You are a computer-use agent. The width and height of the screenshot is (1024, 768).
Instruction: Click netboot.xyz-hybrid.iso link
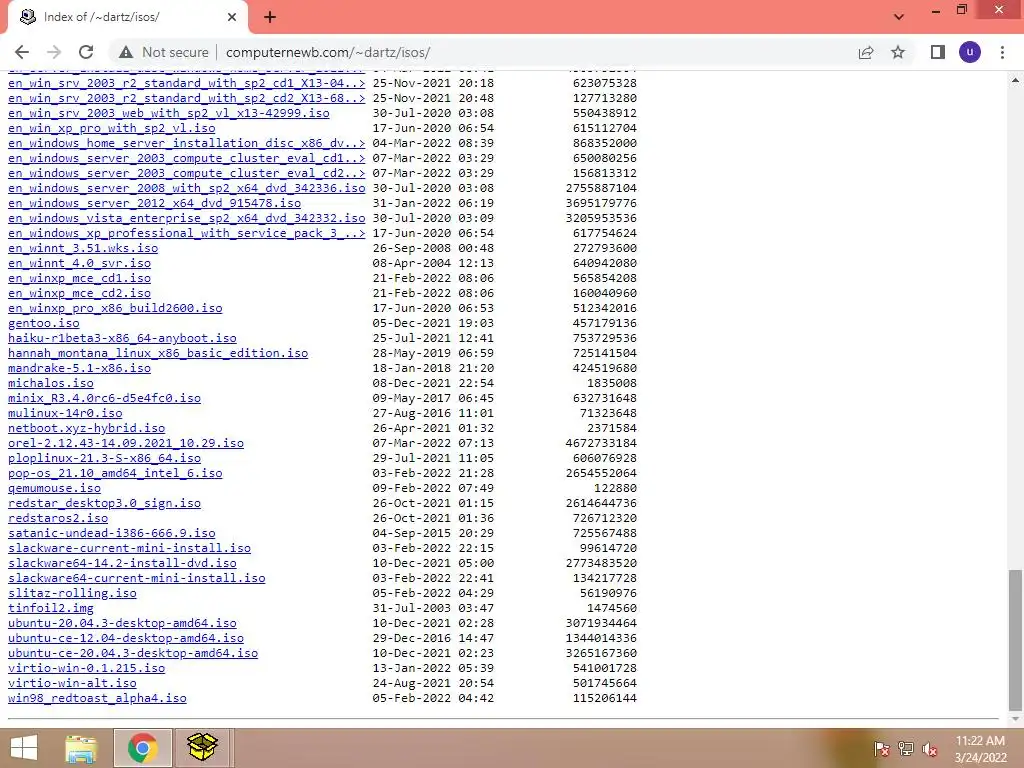click(x=86, y=428)
